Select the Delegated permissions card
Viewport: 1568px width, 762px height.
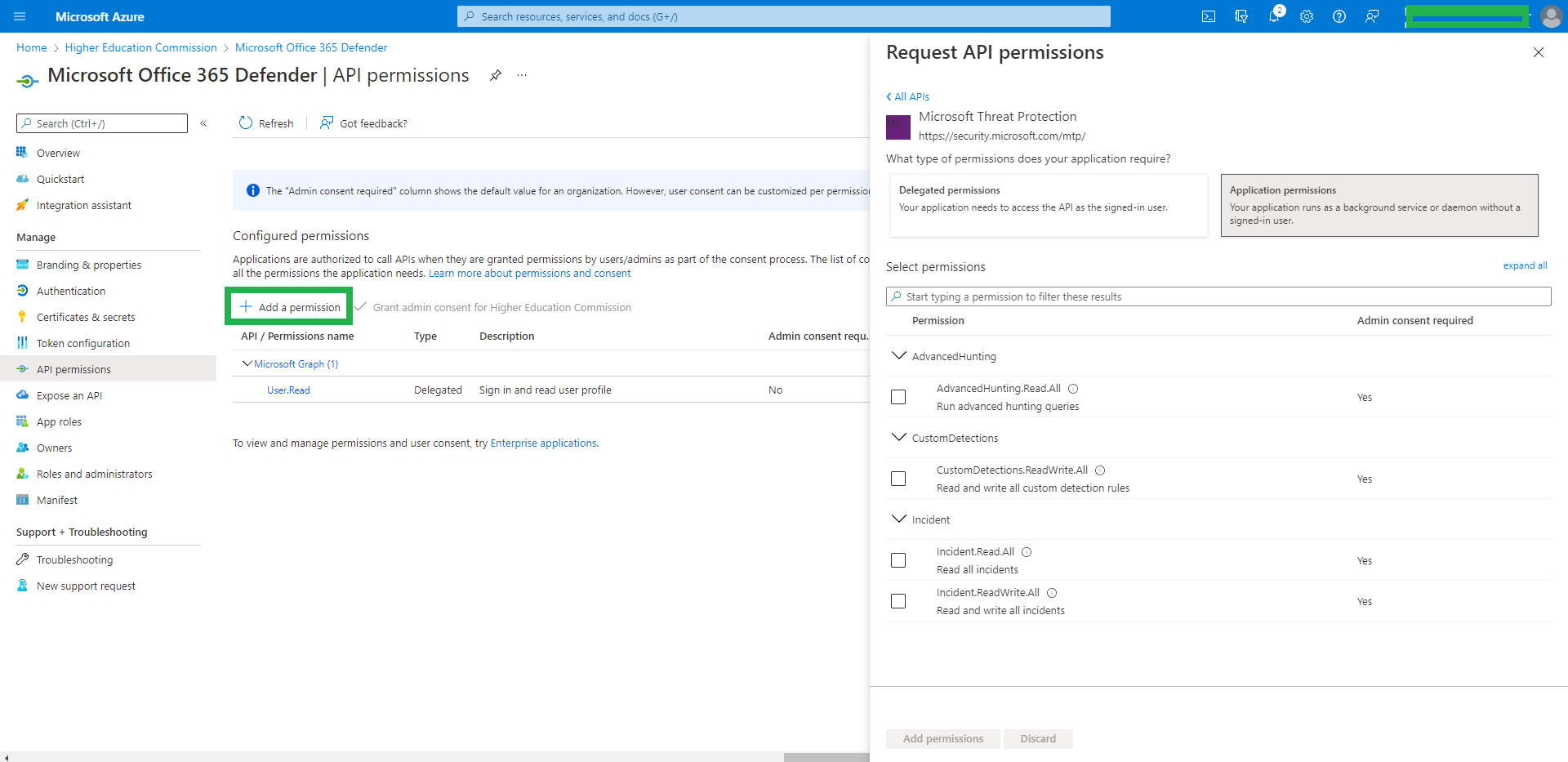(x=1049, y=205)
